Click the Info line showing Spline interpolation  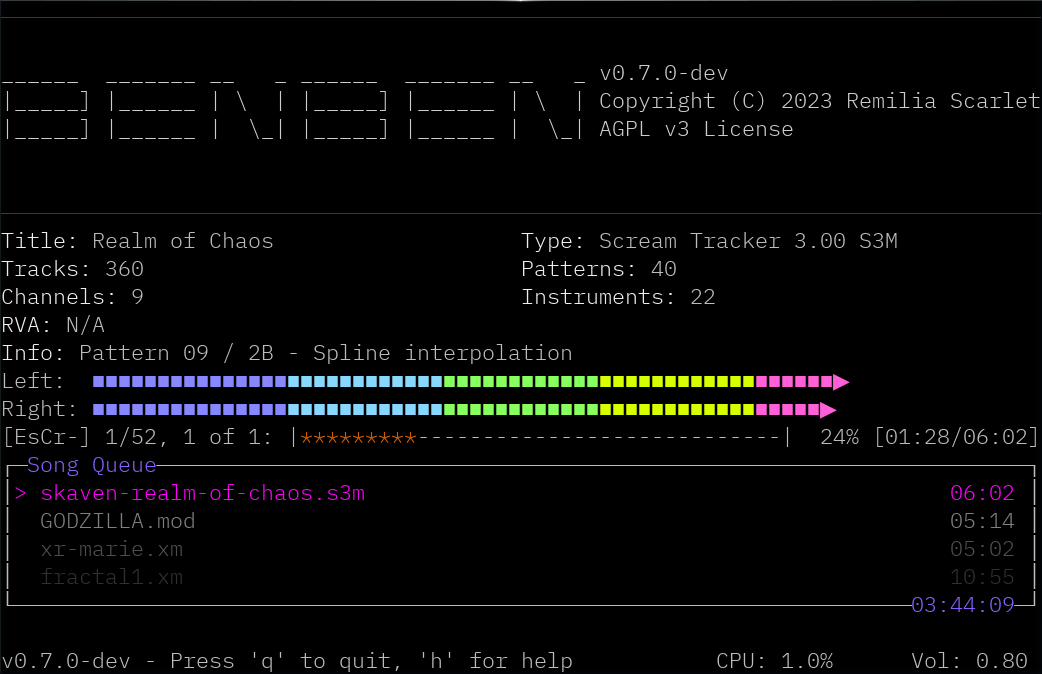(x=287, y=354)
